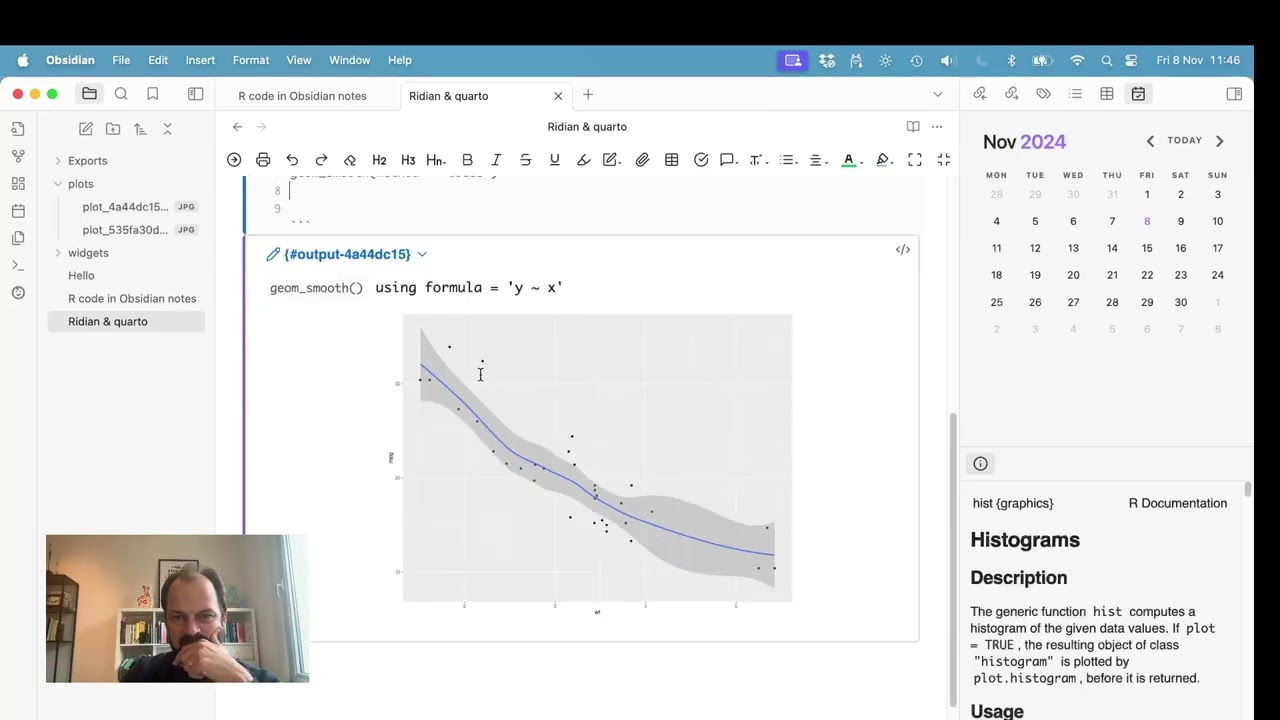Open note more options menu

coord(937,127)
